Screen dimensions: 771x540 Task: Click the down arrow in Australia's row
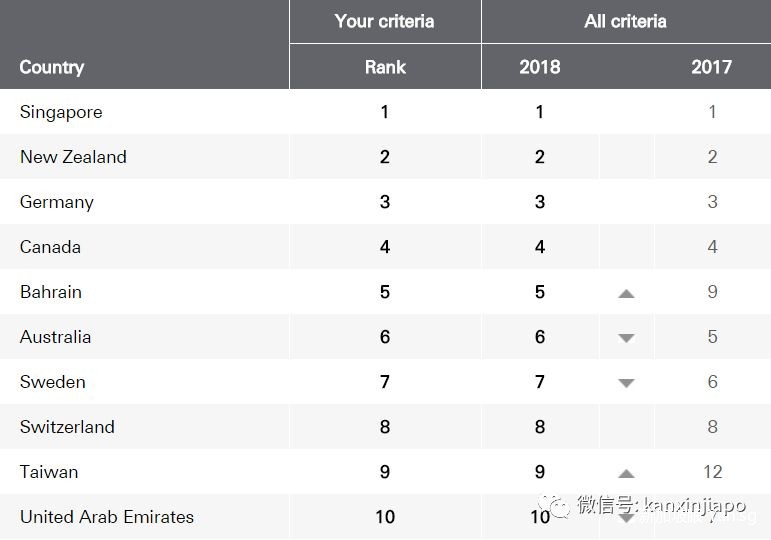coord(626,338)
